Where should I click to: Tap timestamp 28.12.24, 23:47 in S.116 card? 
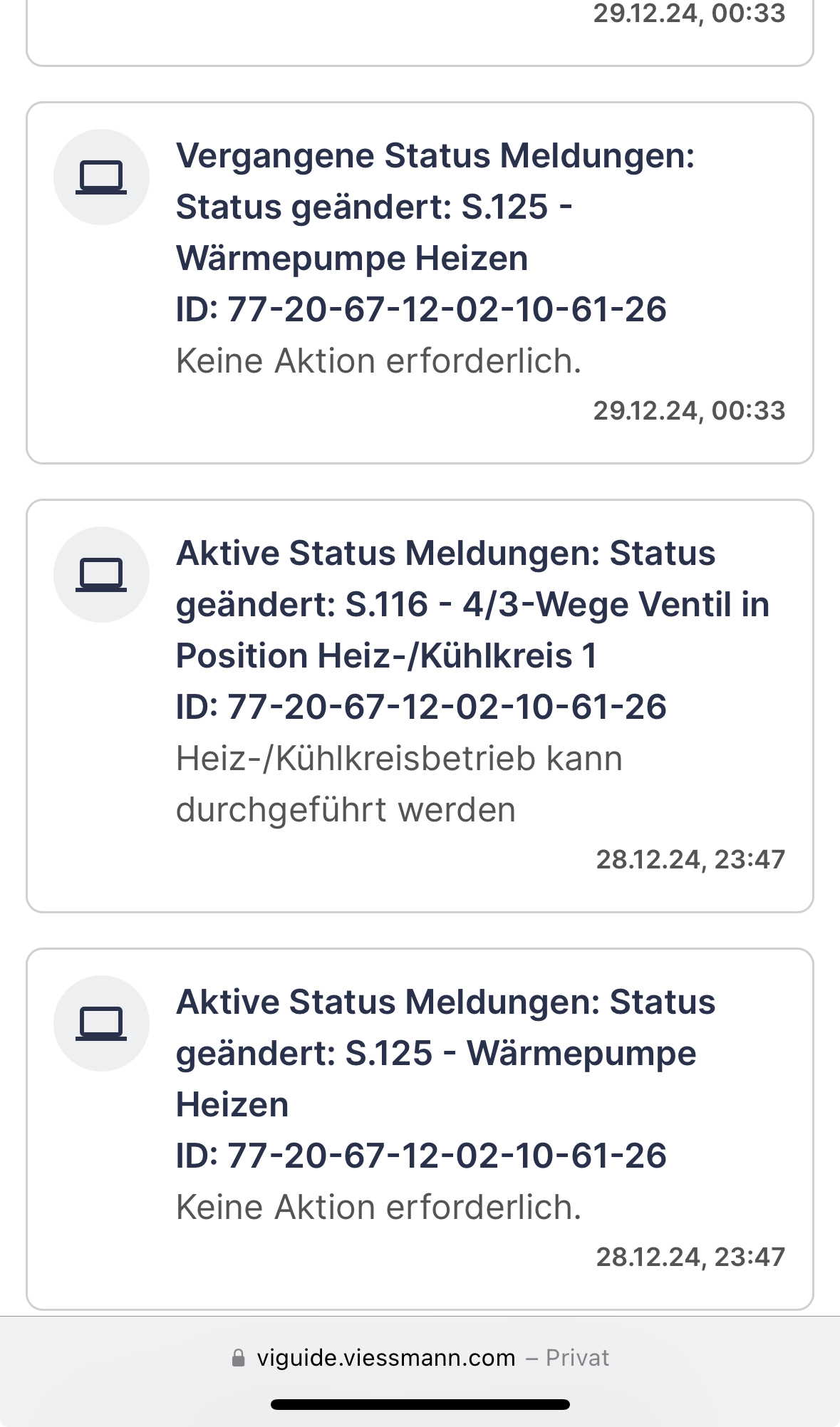(690, 860)
